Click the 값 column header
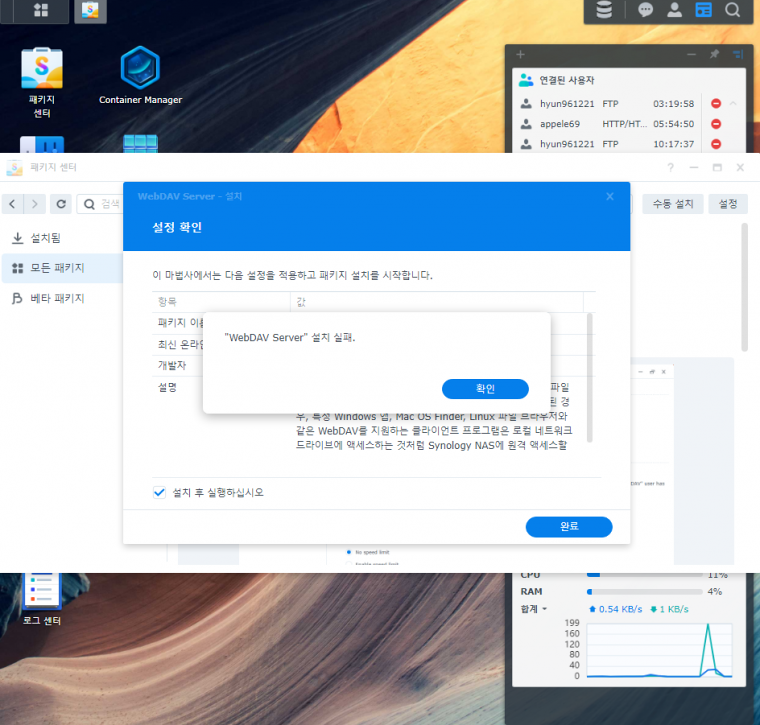The height and width of the screenshot is (725, 760). [301, 302]
